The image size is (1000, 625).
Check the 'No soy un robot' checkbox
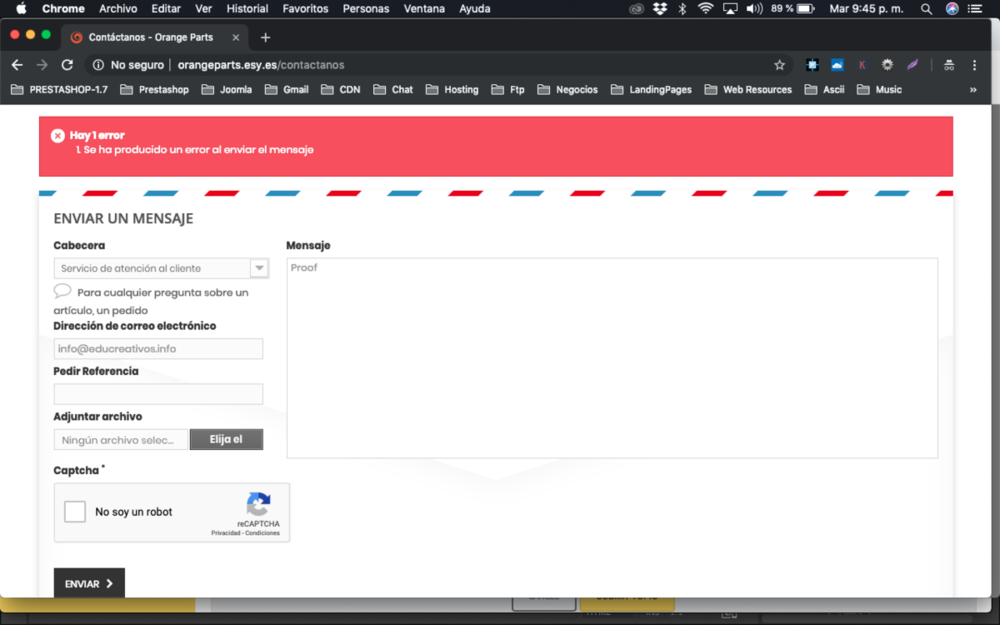coord(75,512)
